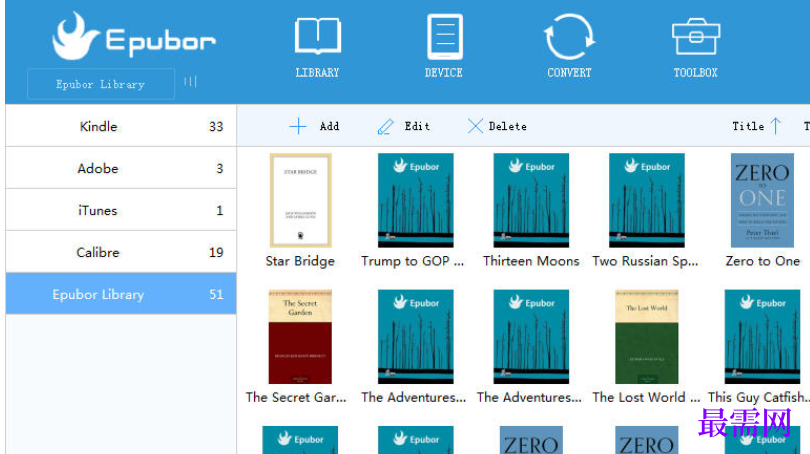This screenshot has width=810, height=454.
Task: Toggle title sort order arrow
Action: coord(775,126)
